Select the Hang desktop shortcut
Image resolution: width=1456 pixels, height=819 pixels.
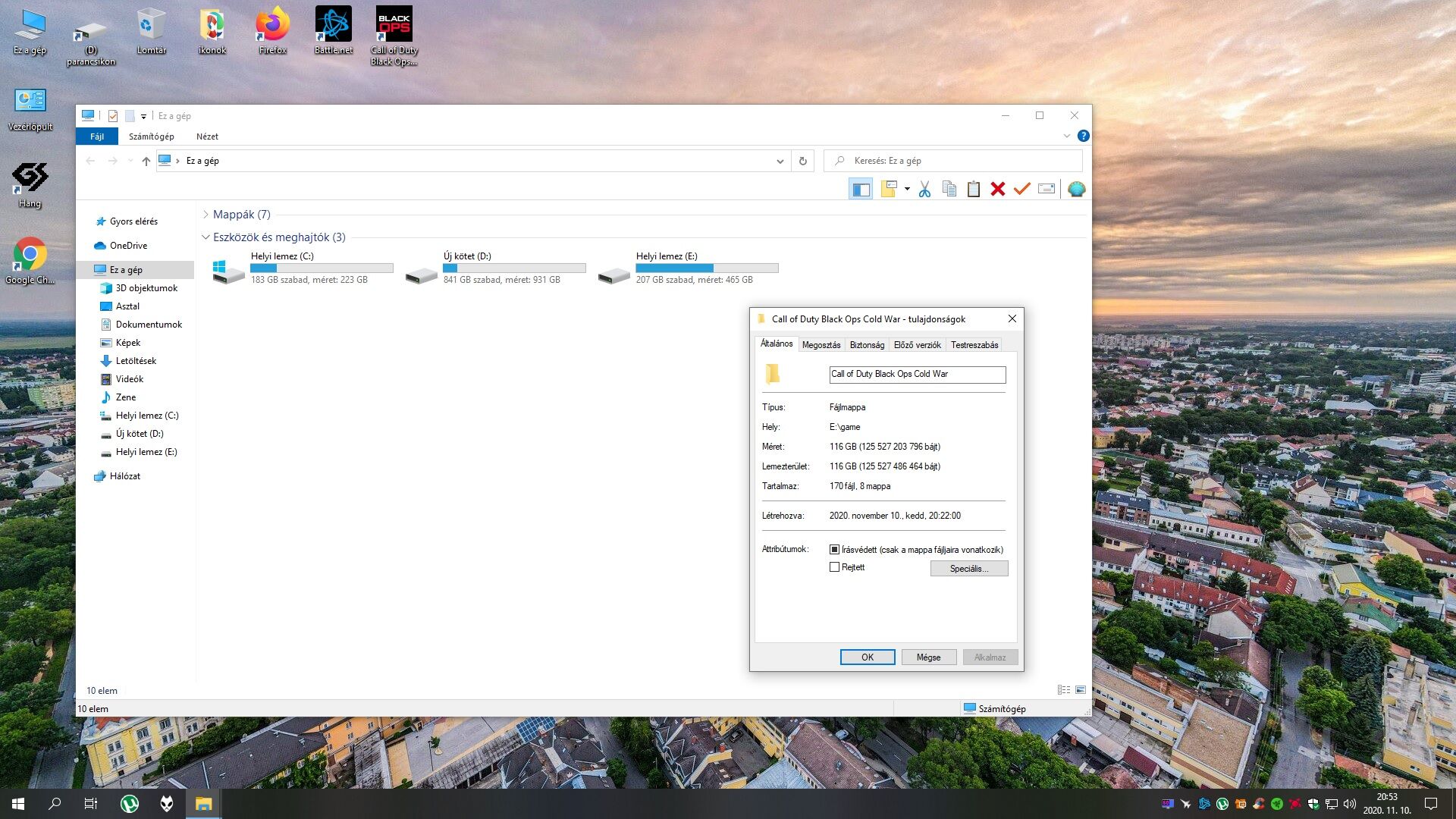tap(30, 185)
